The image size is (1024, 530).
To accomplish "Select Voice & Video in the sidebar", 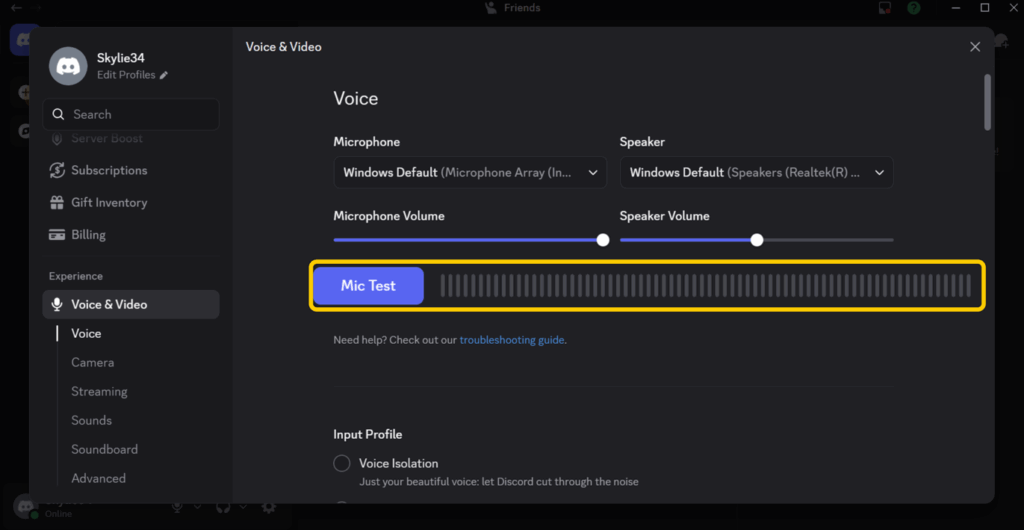I will 131,304.
